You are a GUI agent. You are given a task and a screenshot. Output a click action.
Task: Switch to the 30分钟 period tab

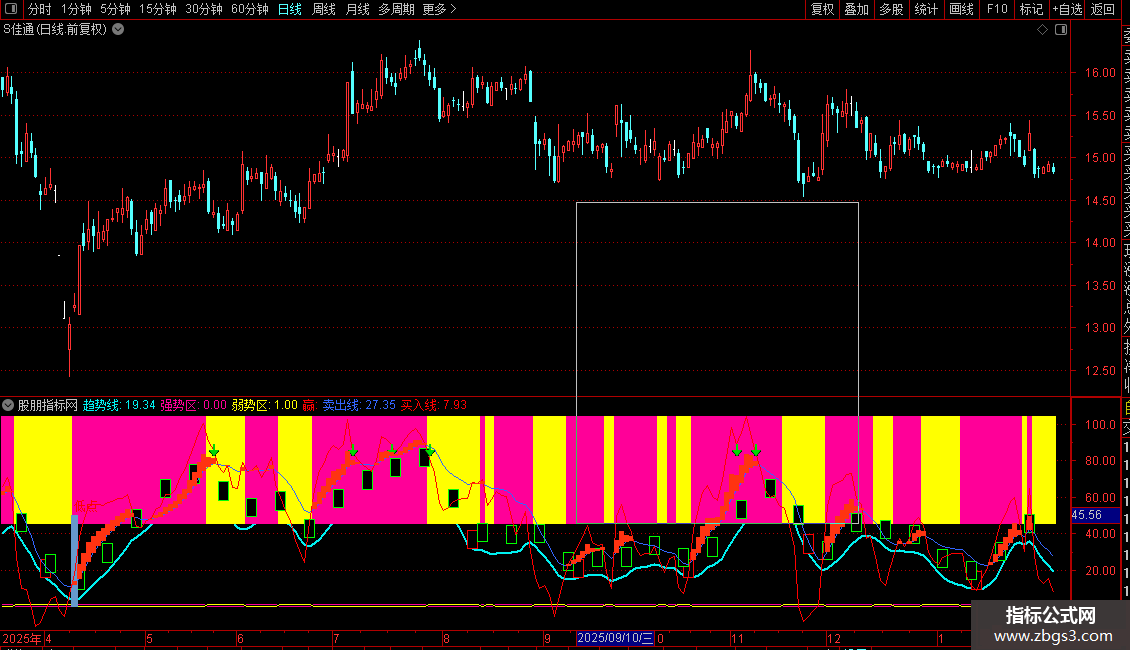pyautogui.click(x=204, y=9)
